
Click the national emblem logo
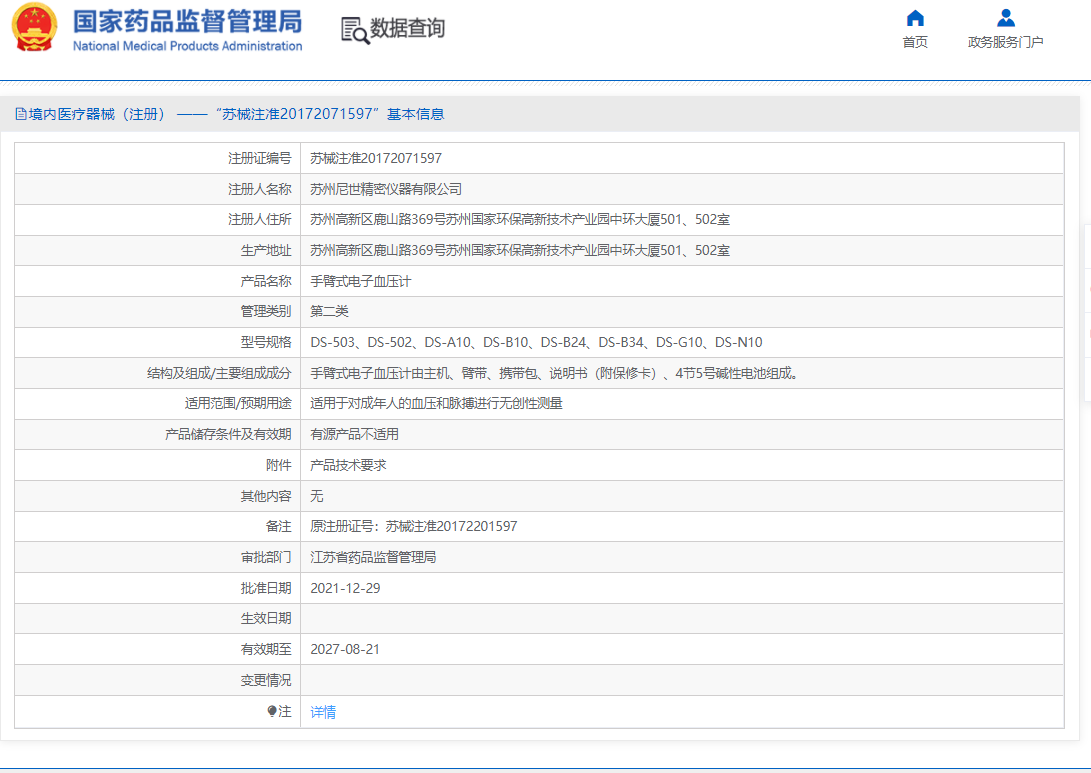pyautogui.click(x=35, y=28)
